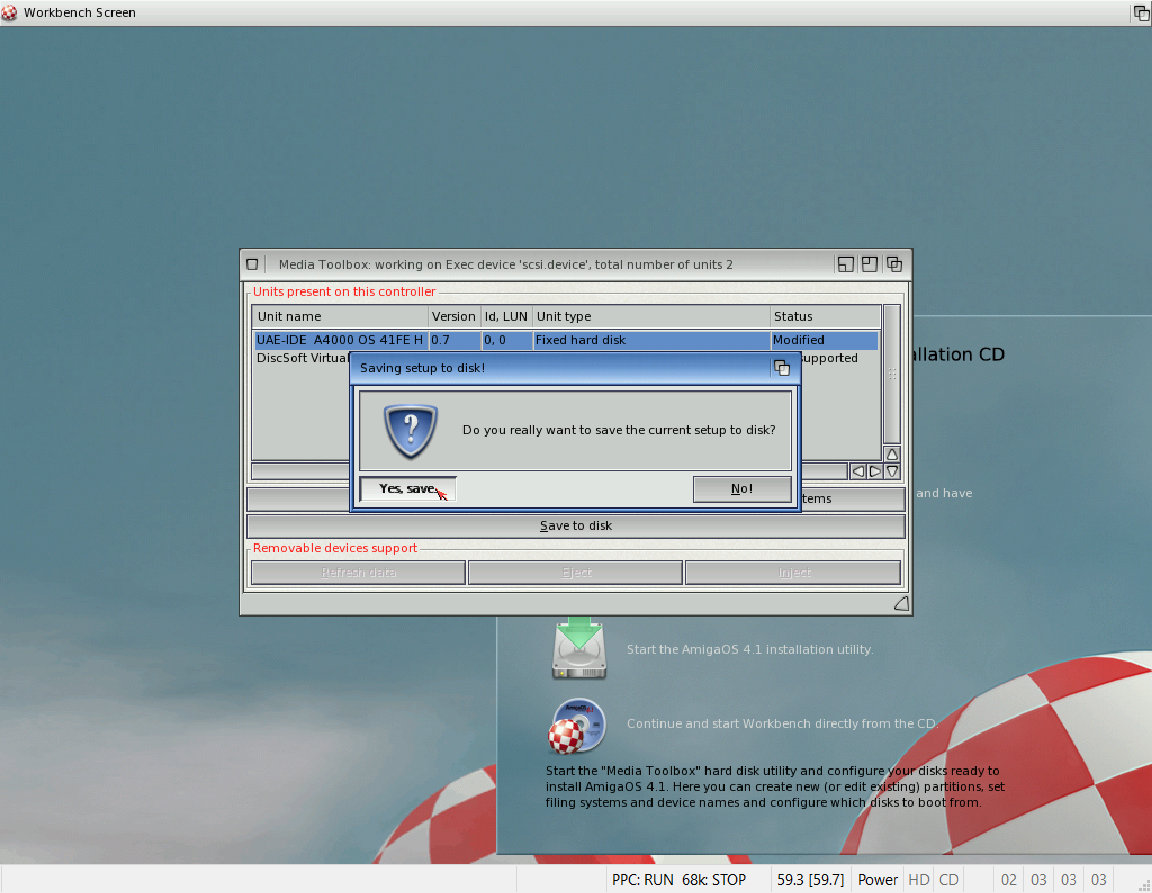Click the Unit name column header
This screenshot has width=1152, height=893.
[340, 317]
